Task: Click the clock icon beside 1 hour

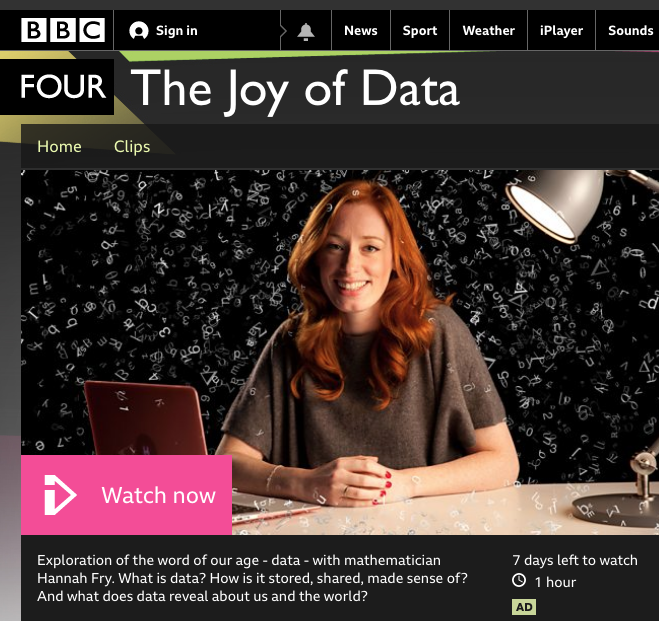Action: [519, 581]
